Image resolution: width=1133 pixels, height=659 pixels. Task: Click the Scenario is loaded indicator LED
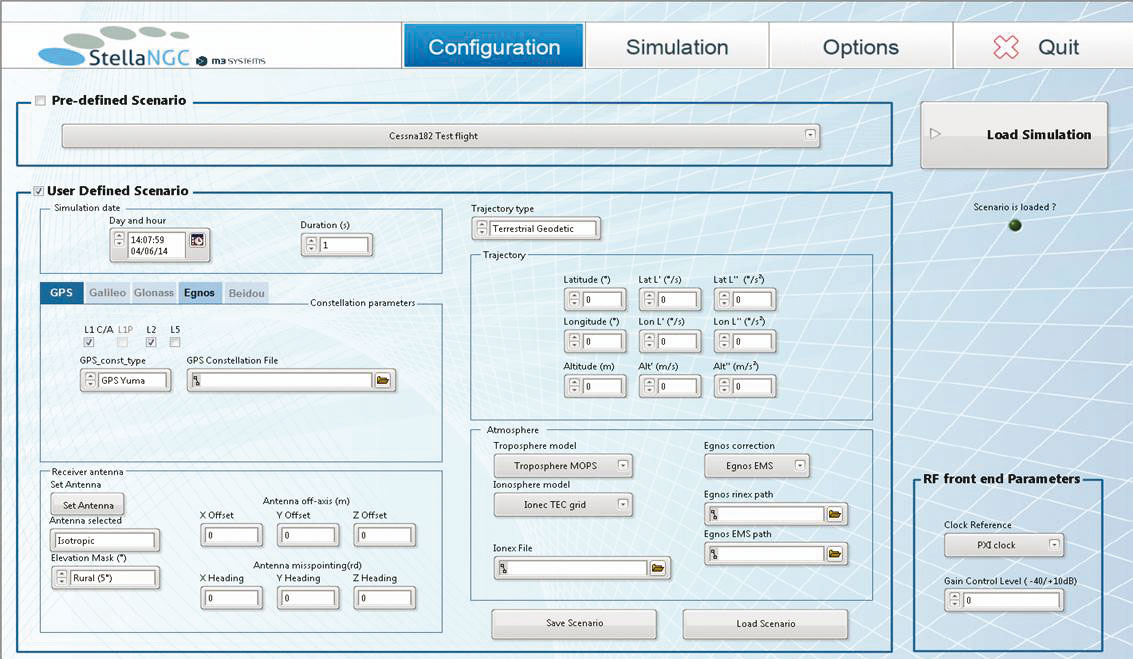[1014, 225]
